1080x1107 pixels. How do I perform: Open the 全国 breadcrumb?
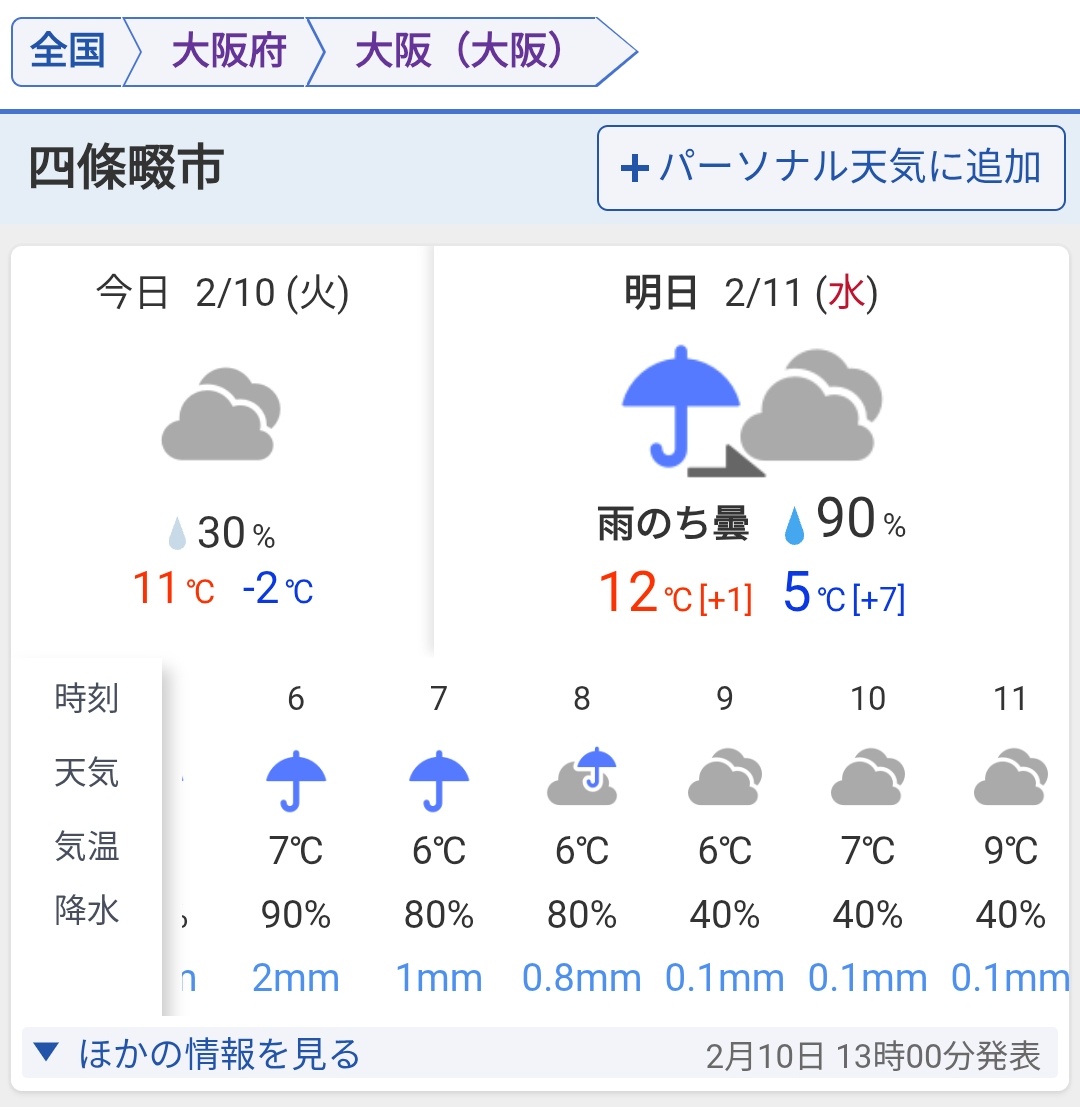pyautogui.click(x=68, y=51)
